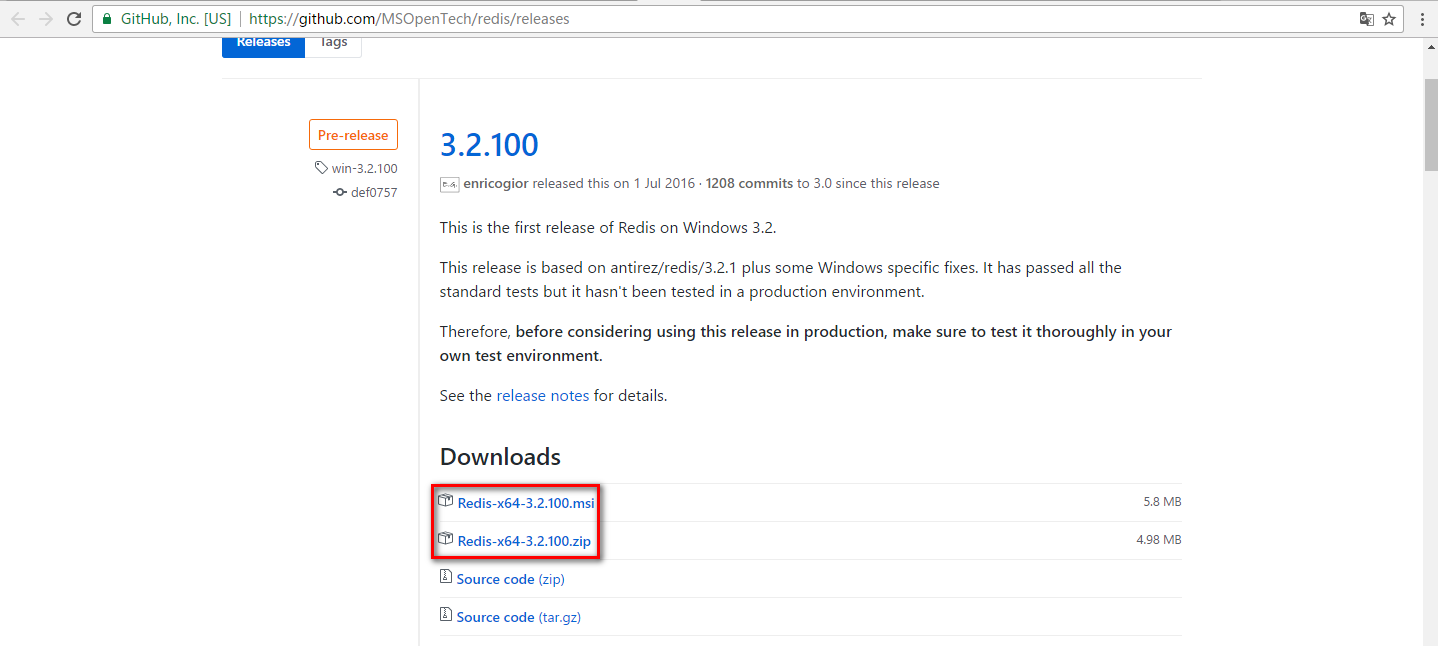1438x646 pixels.
Task: Download Redis-x64-3.2.100.zip
Action: (x=524, y=541)
